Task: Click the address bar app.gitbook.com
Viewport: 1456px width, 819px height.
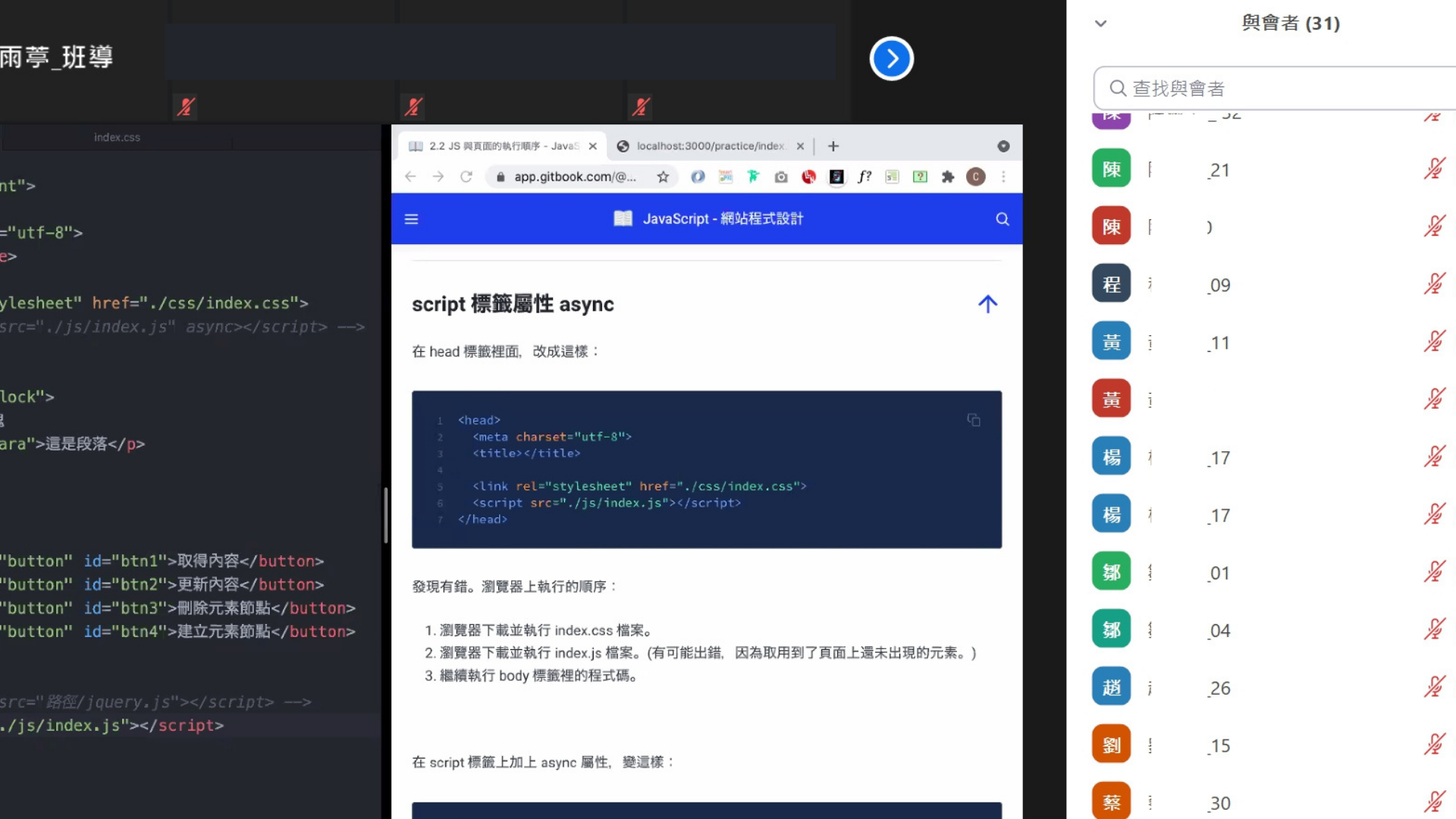Action: pos(575,177)
